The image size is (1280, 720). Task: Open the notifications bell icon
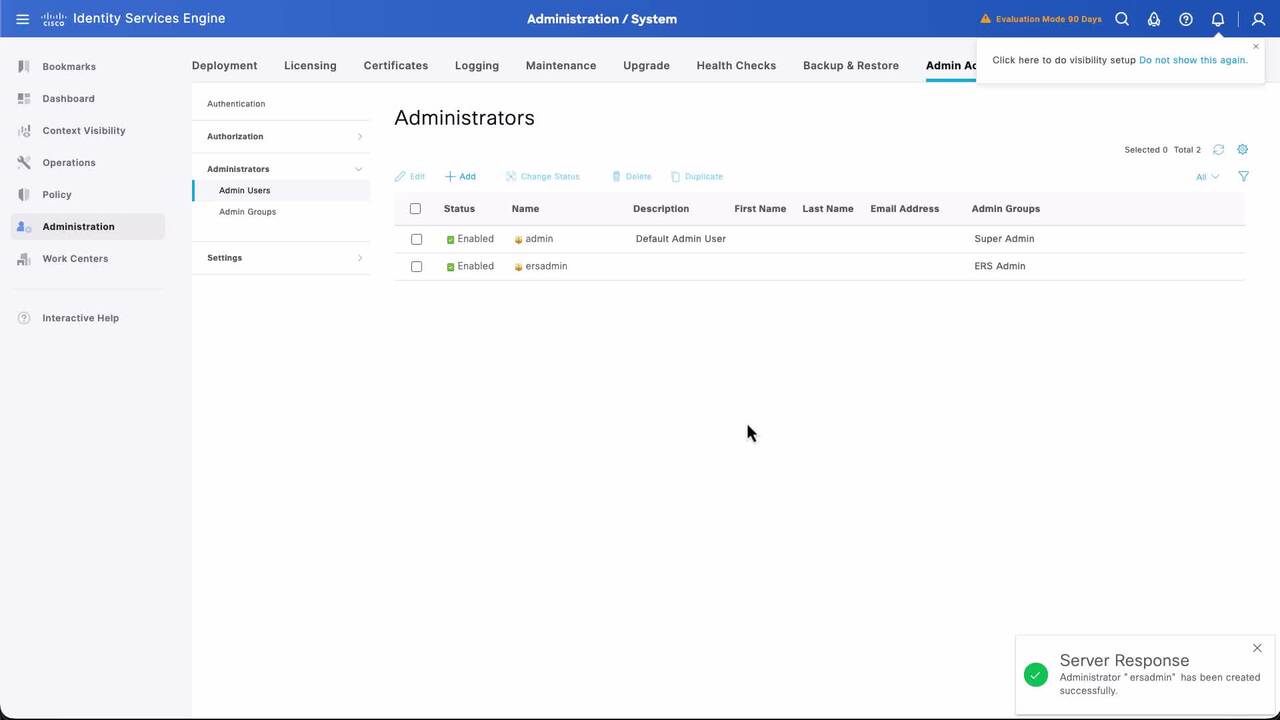(x=1218, y=19)
